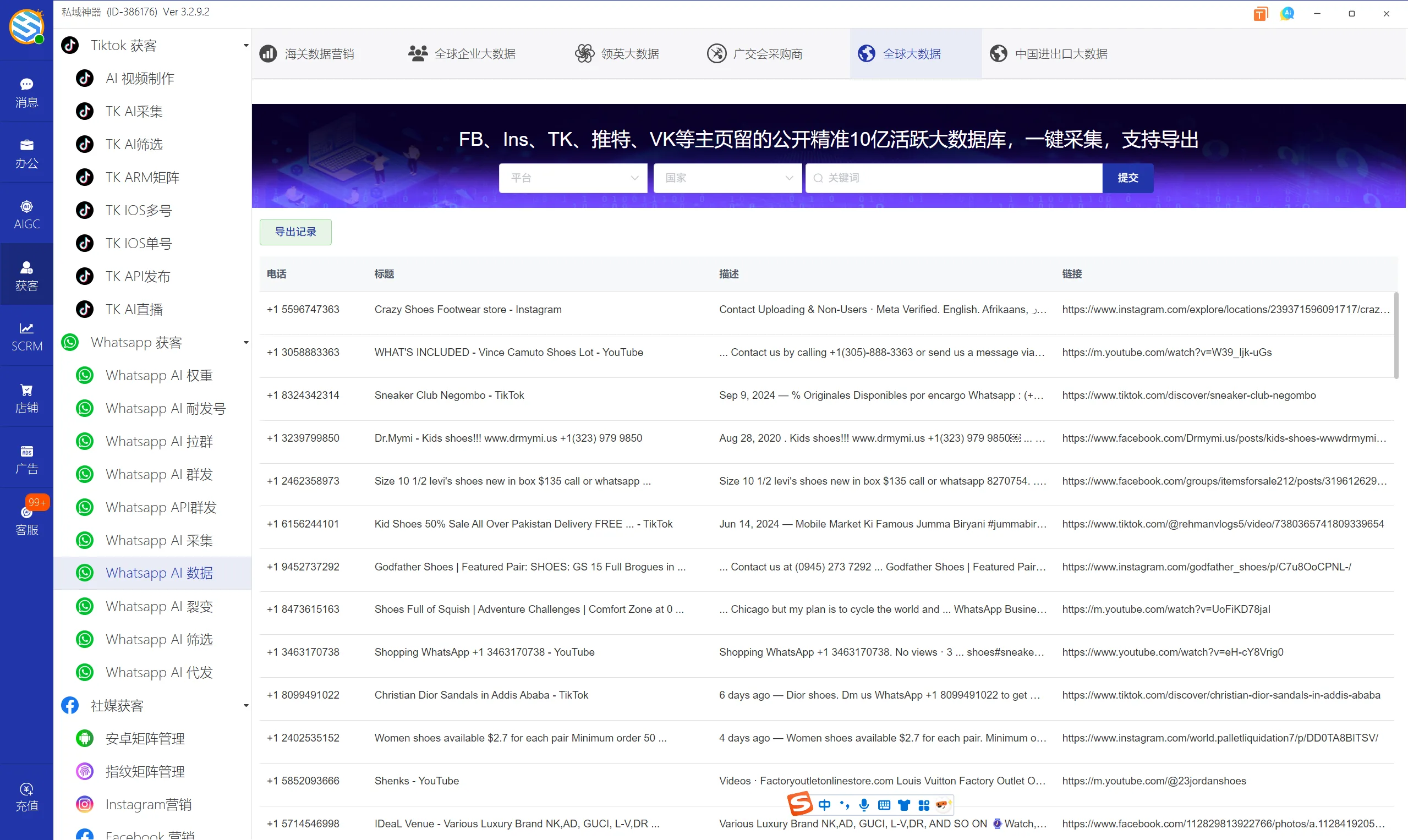1408x840 pixels.
Task: Click the 提交 submit button
Action: (x=1127, y=178)
